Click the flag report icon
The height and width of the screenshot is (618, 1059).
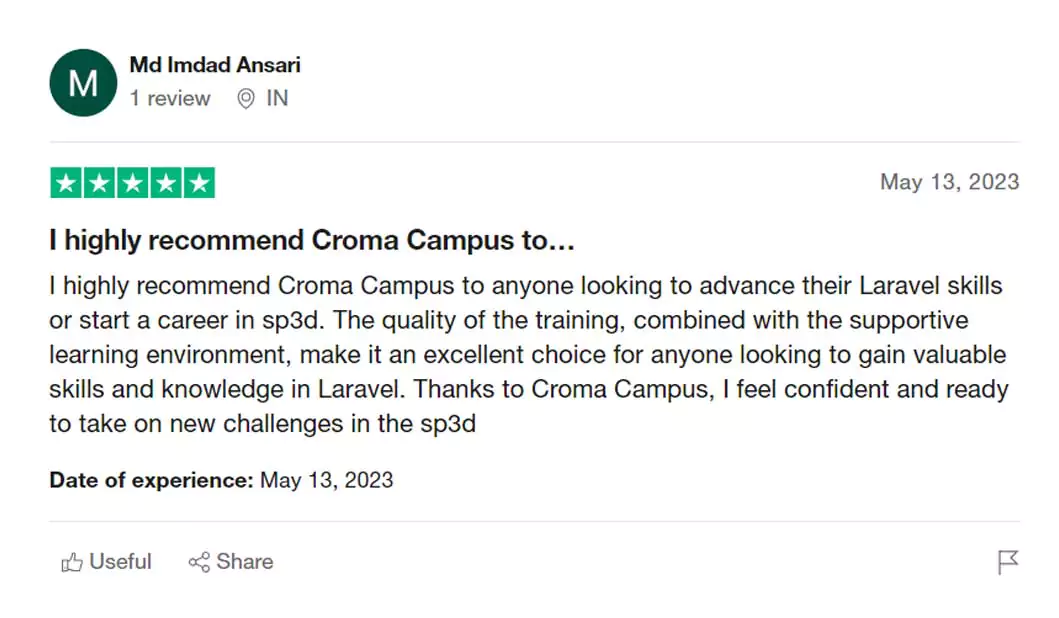point(1008,562)
